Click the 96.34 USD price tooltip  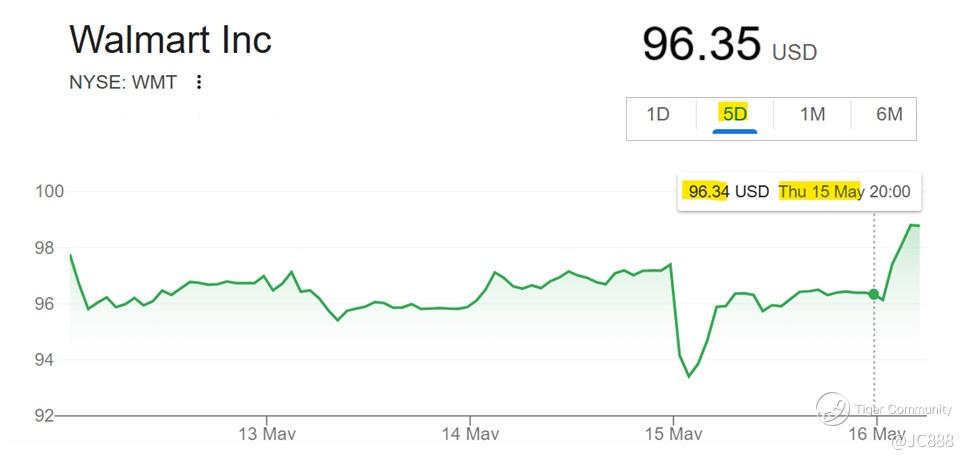pos(800,192)
